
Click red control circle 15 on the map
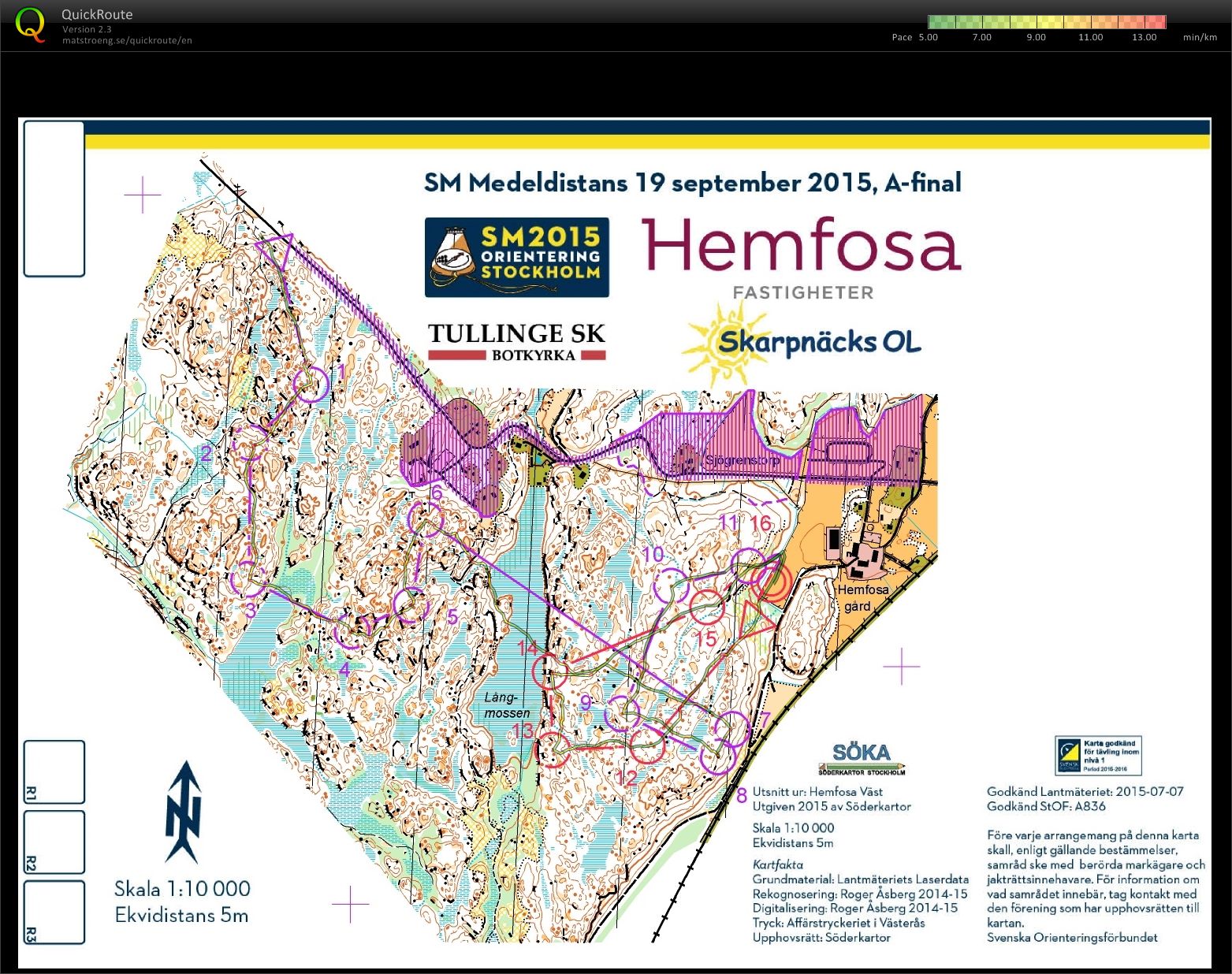pyautogui.click(x=706, y=607)
